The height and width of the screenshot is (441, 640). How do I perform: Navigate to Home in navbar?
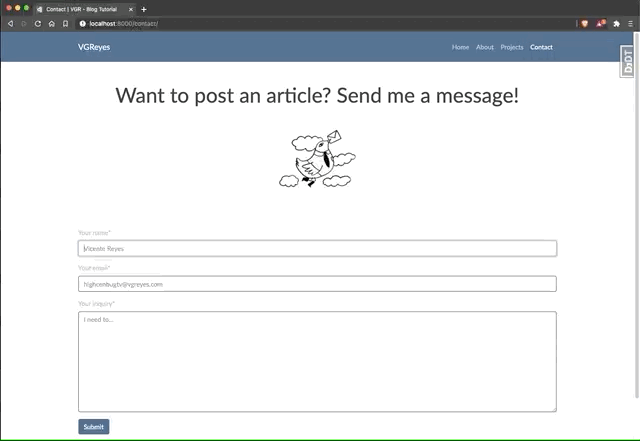click(460, 47)
